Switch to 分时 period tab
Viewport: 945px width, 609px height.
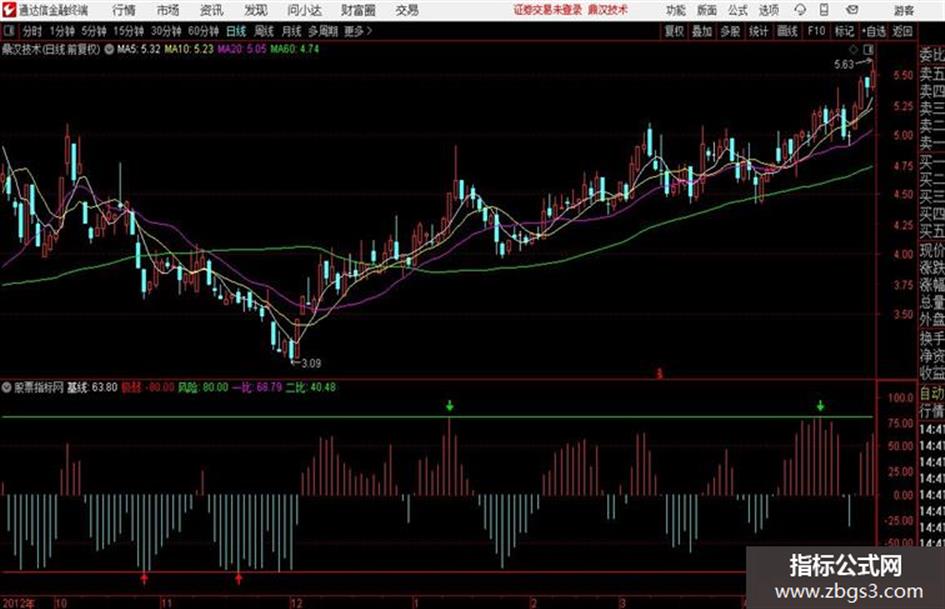click(32, 31)
